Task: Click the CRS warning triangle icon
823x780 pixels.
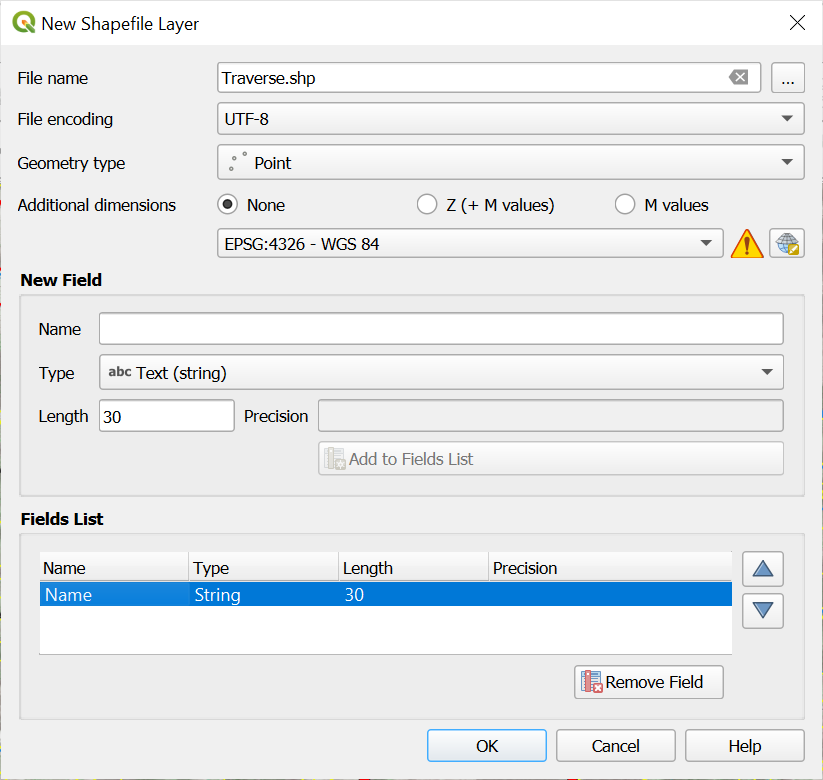Action: (x=746, y=243)
